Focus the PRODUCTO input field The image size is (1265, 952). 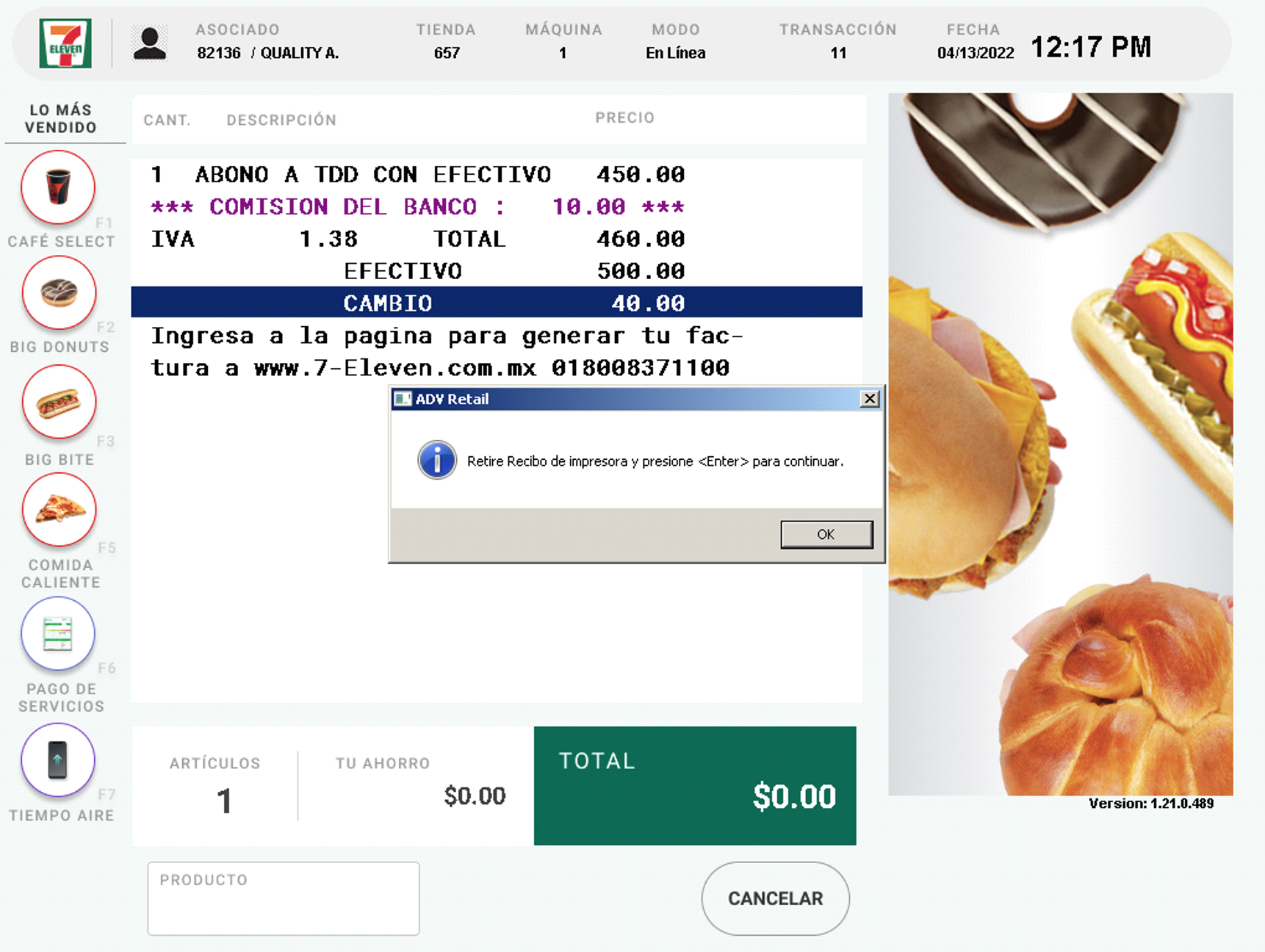click(x=284, y=898)
